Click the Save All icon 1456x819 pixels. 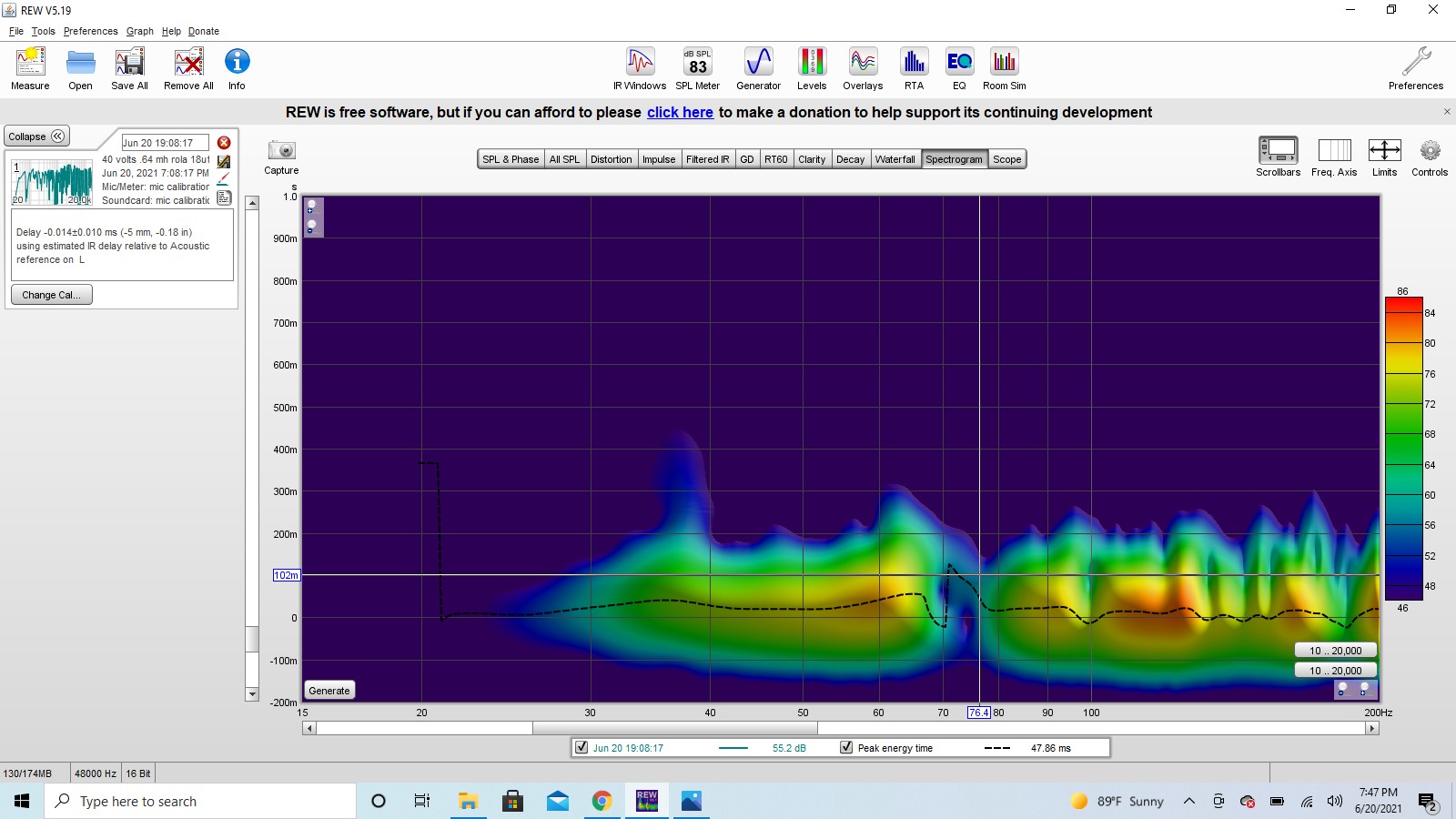pyautogui.click(x=130, y=62)
